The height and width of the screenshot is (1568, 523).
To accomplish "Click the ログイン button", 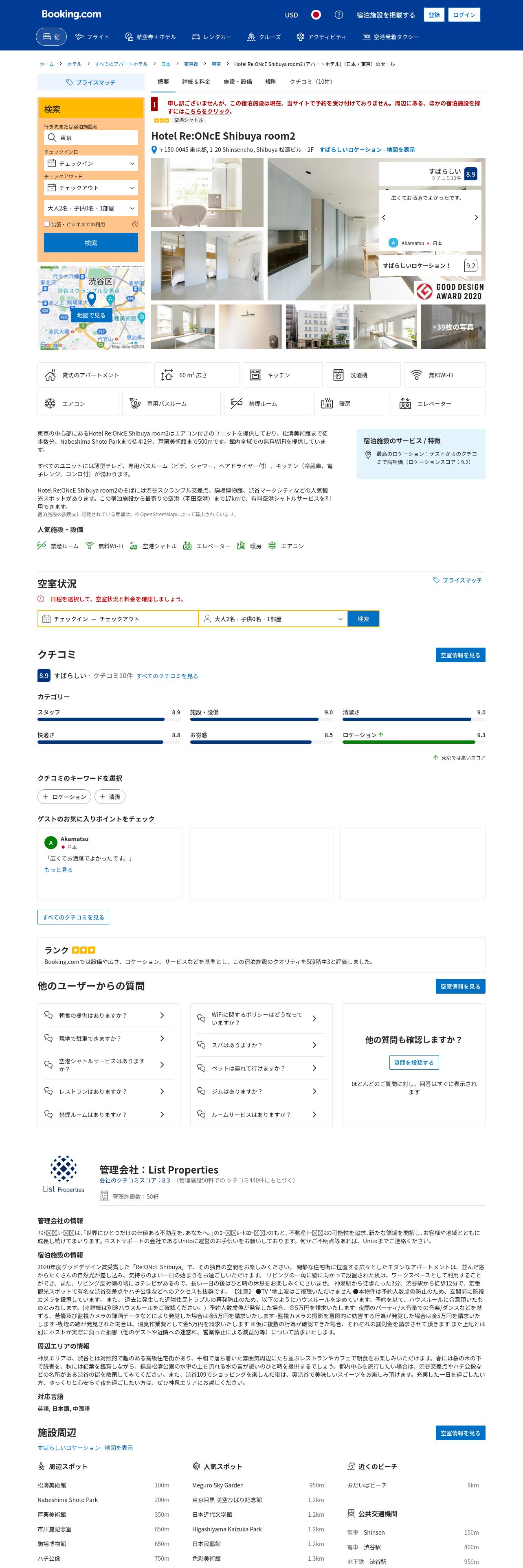I will 464,15.
